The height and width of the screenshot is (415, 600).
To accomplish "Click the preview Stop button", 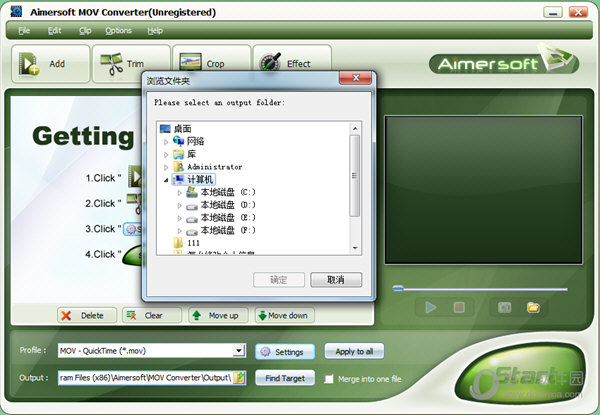I will click(x=459, y=307).
